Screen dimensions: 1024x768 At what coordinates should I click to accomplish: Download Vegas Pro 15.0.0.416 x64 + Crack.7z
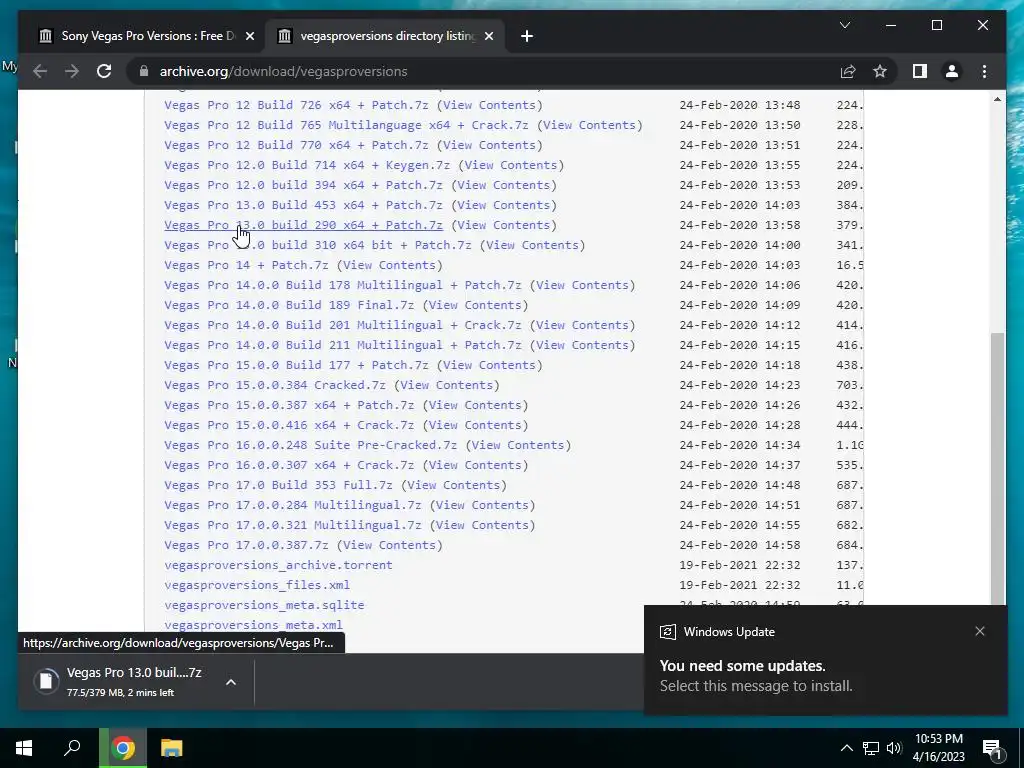(289, 425)
